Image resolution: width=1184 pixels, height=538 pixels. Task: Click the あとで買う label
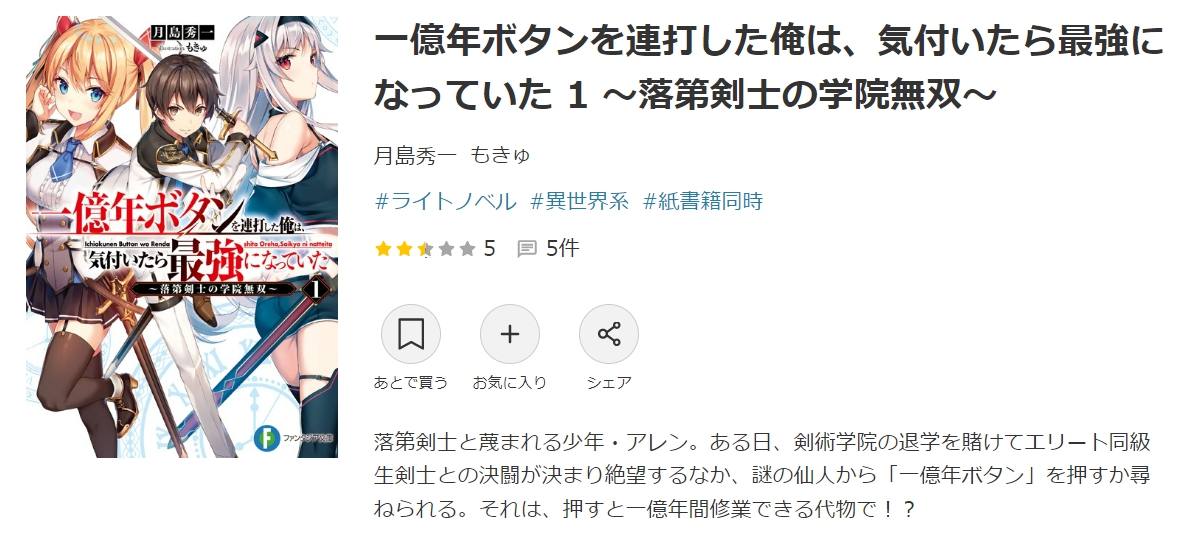click(x=411, y=382)
